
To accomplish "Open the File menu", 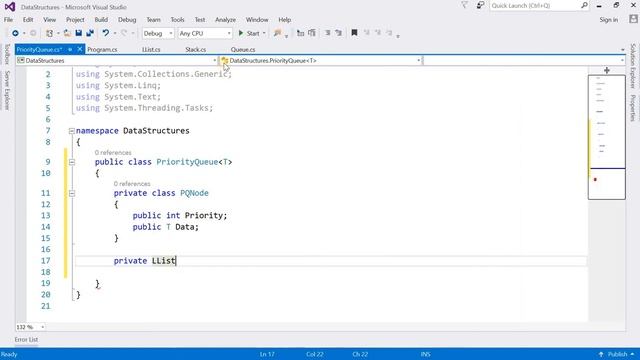I will pos(8,20).
